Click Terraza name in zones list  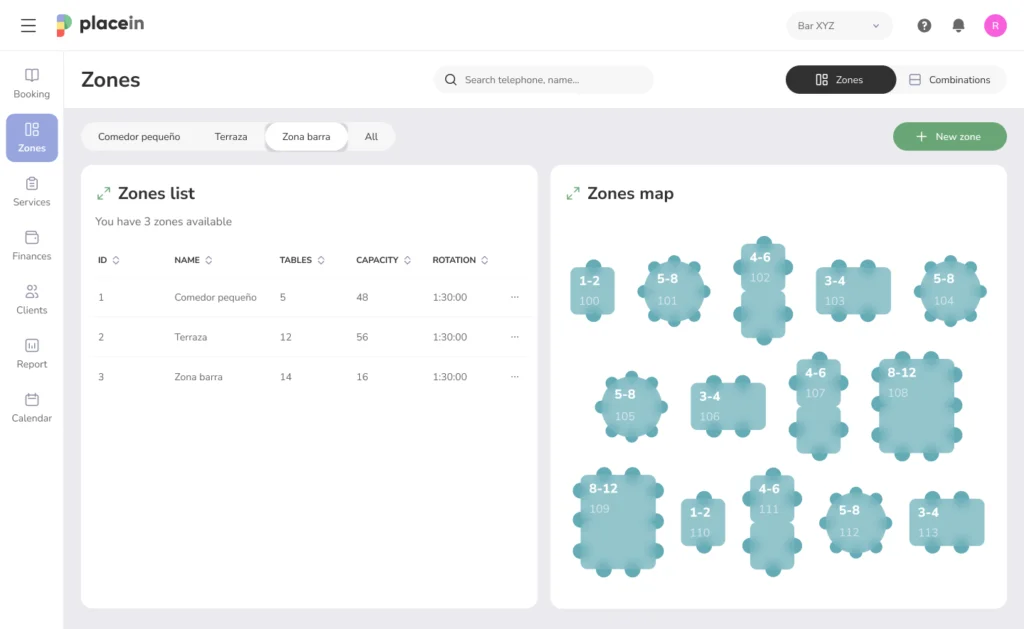coord(191,337)
